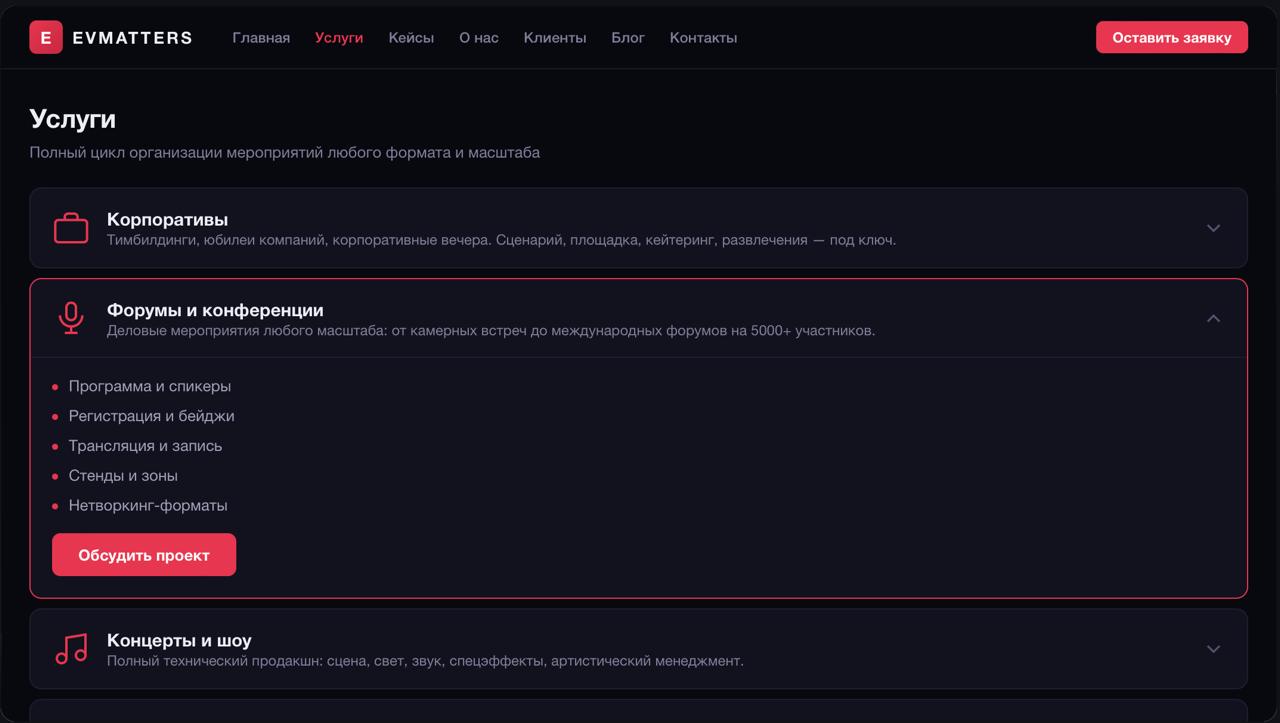This screenshot has width=1280, height=723.
Task: Click the EVMATTERS brand name text
Action: [132, 38]
